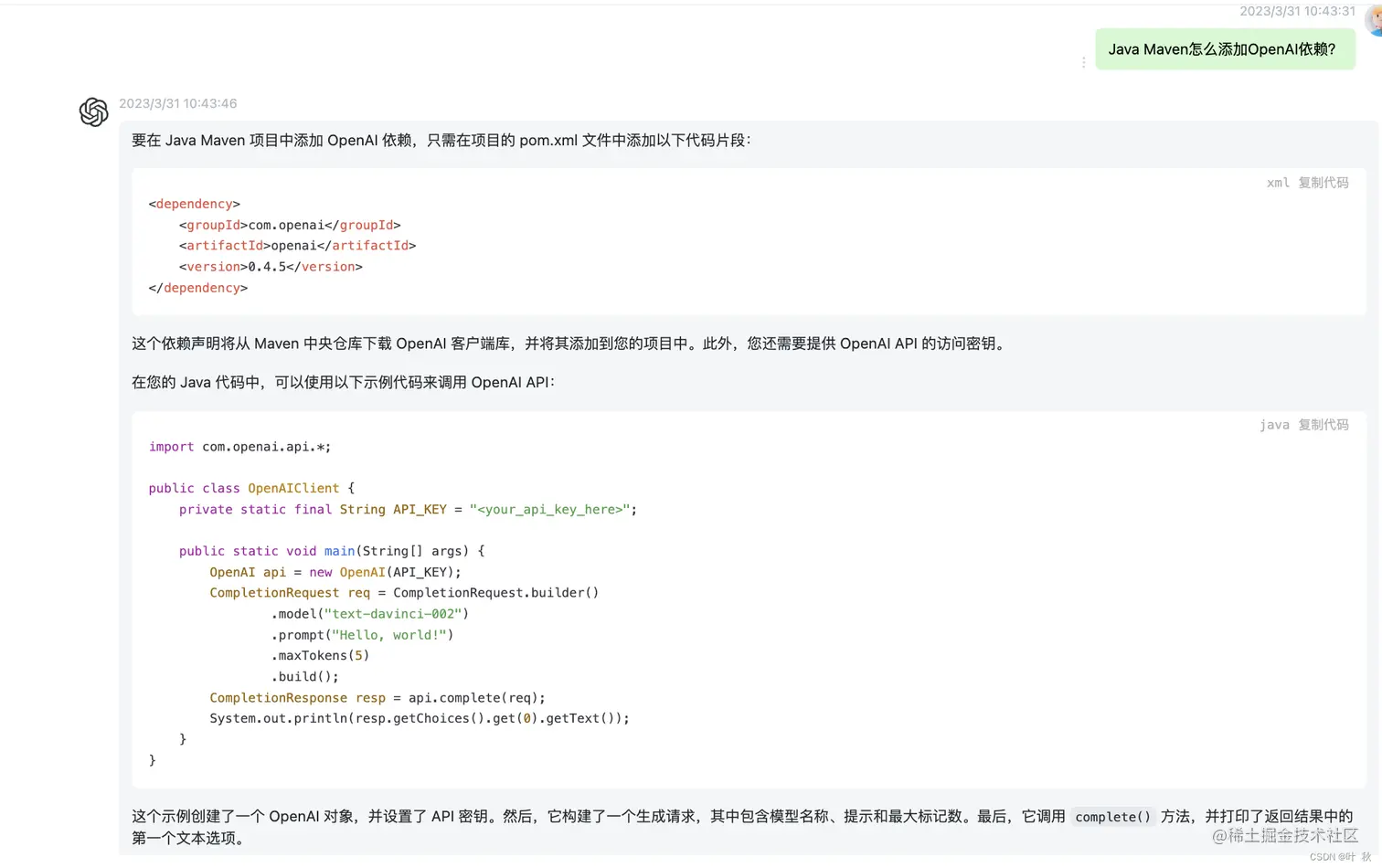Screen dimensions: 1382x868
Task: Open the three-dot options next to user message
Action: pyautogui.click(x=1083, y=62)
